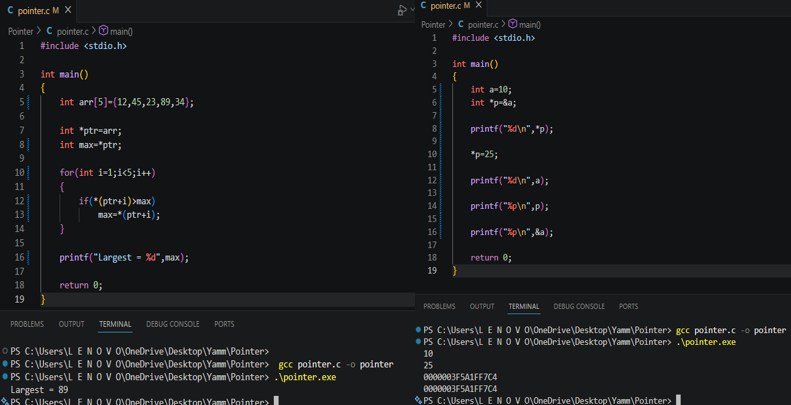
Task: Click the main() symbol cube icon in the right breadcrumb
Action: pyautogui.click(x=513, y=24)
